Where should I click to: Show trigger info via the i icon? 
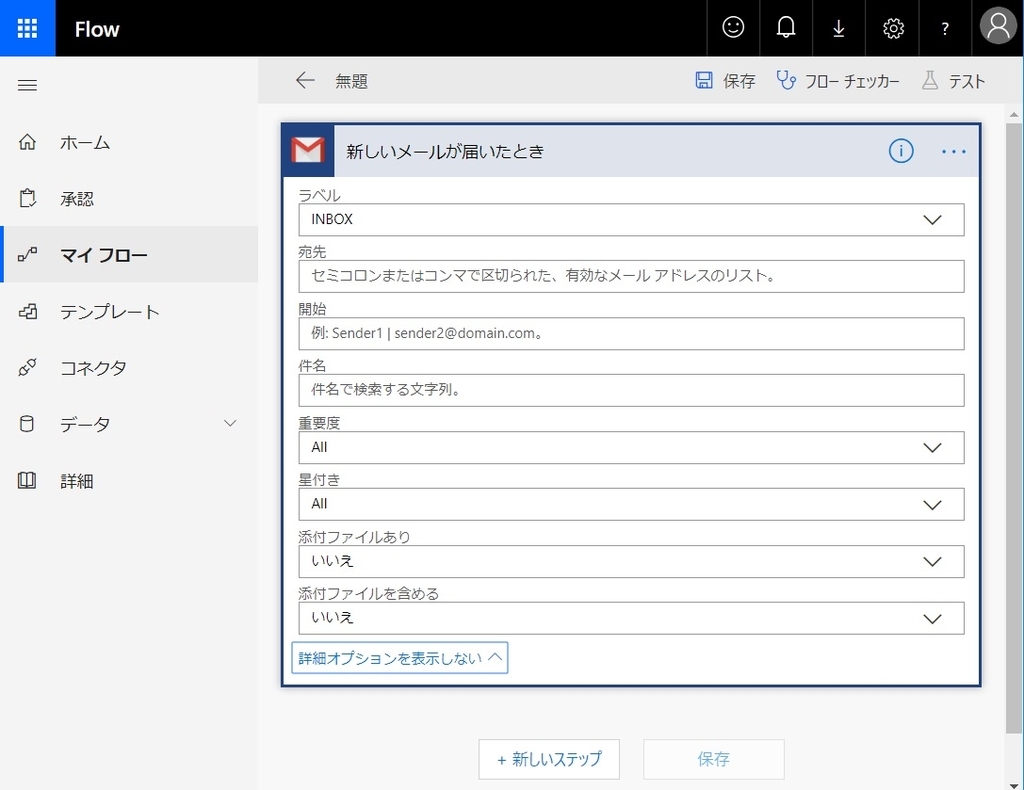click(901, 151)
